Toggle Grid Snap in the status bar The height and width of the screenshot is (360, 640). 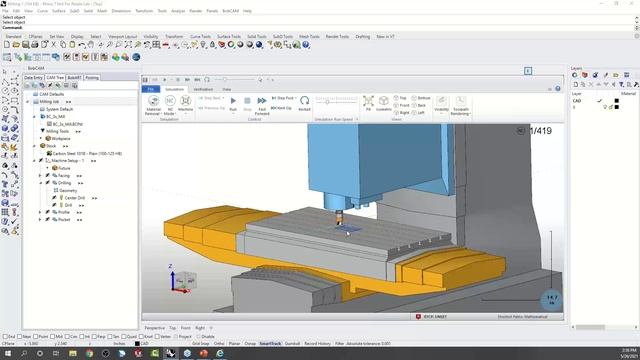pos(200,344)
